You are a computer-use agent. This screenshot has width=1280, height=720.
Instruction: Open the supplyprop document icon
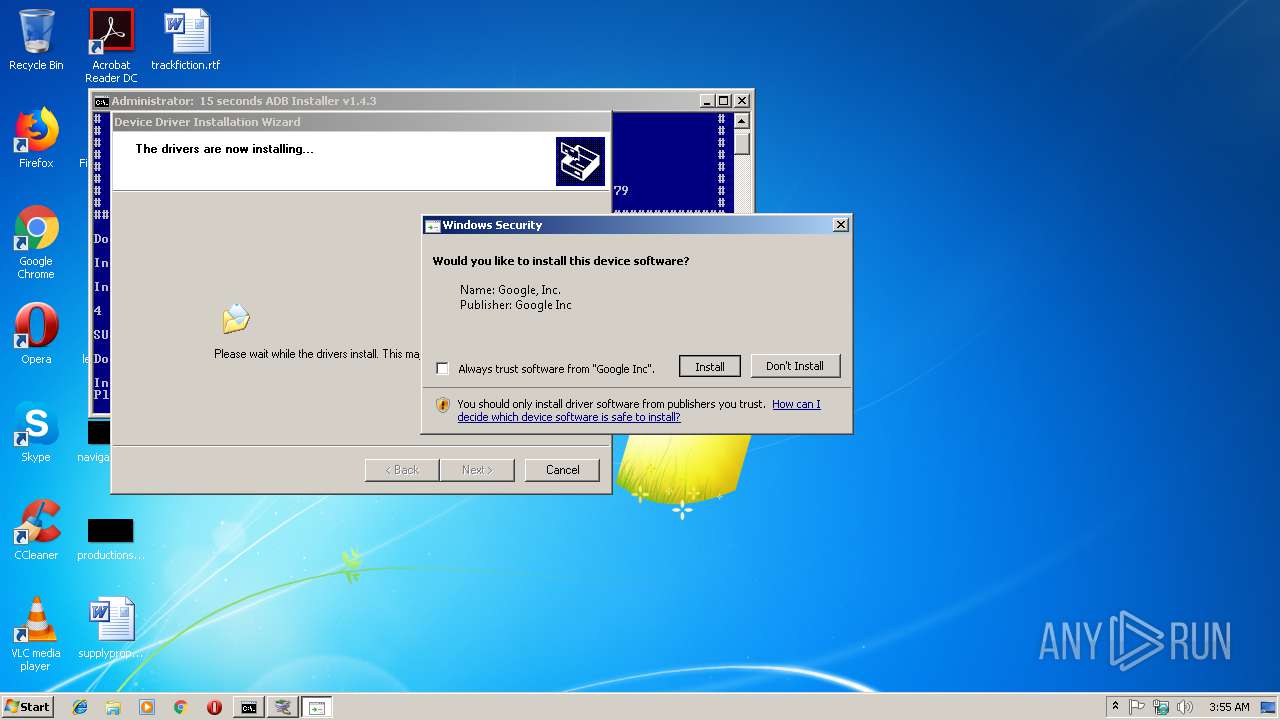tap(111, 628)
